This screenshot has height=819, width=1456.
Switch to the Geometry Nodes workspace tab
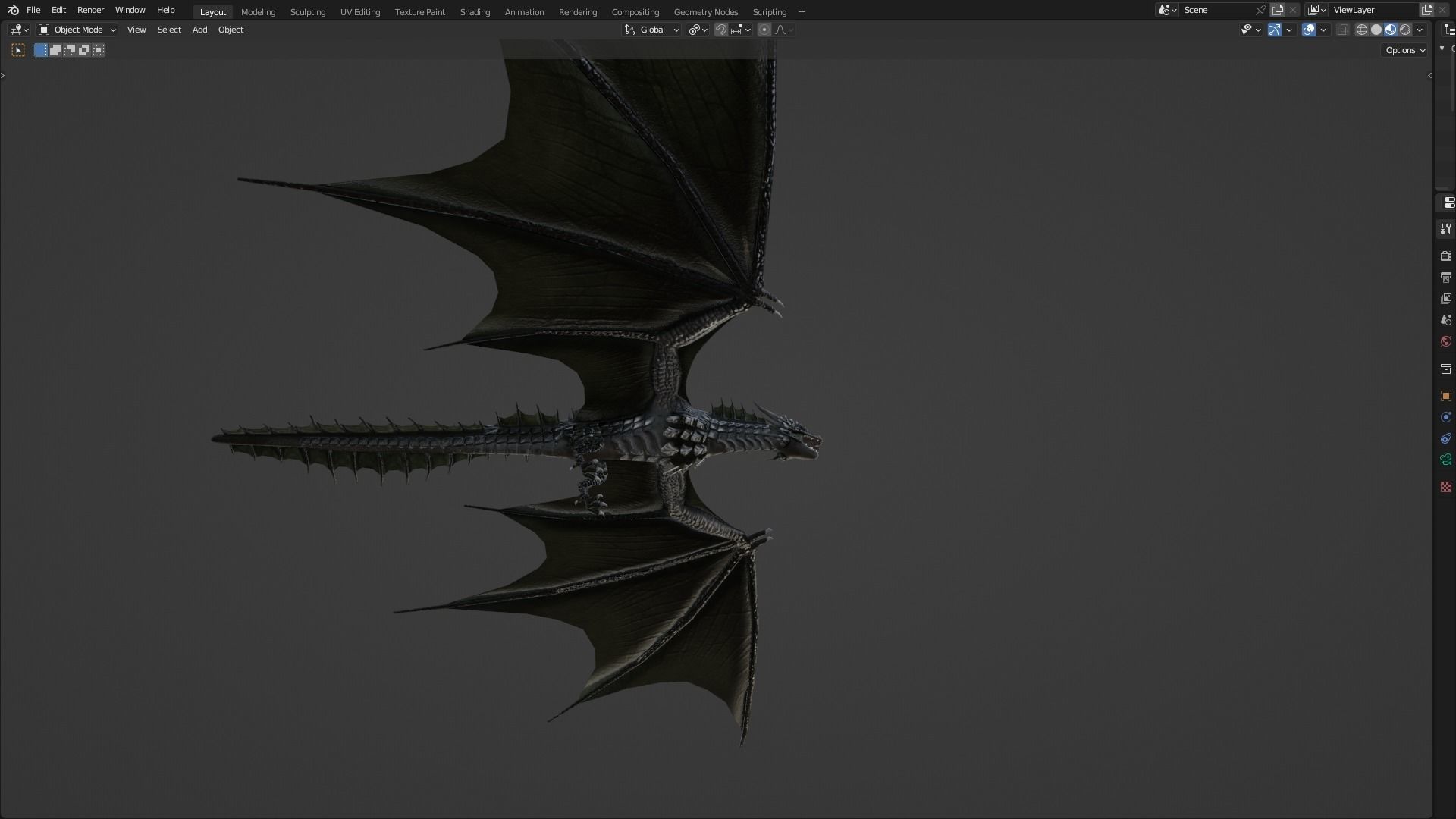[705, 12]
